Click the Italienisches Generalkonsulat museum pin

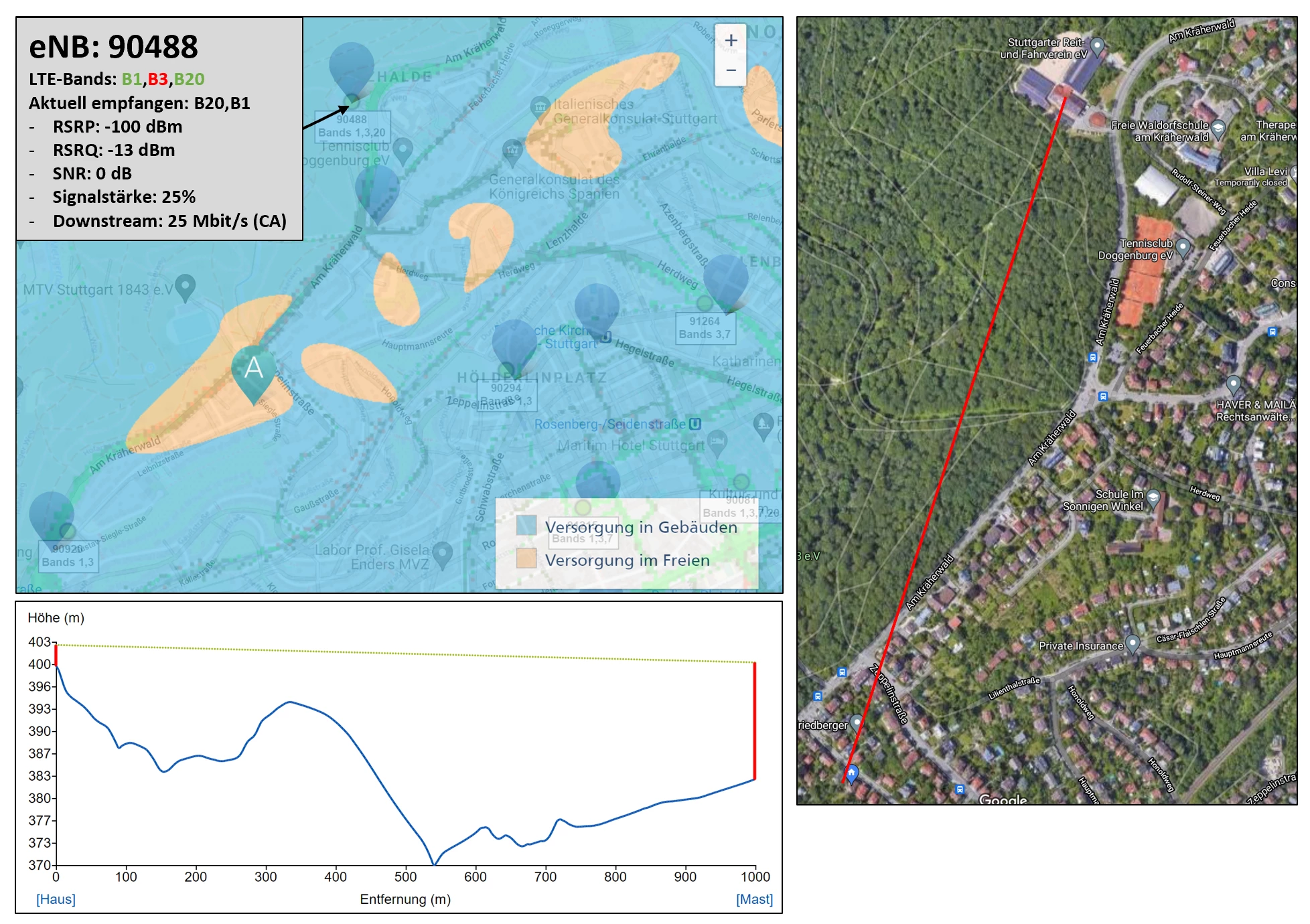(540, 107)
